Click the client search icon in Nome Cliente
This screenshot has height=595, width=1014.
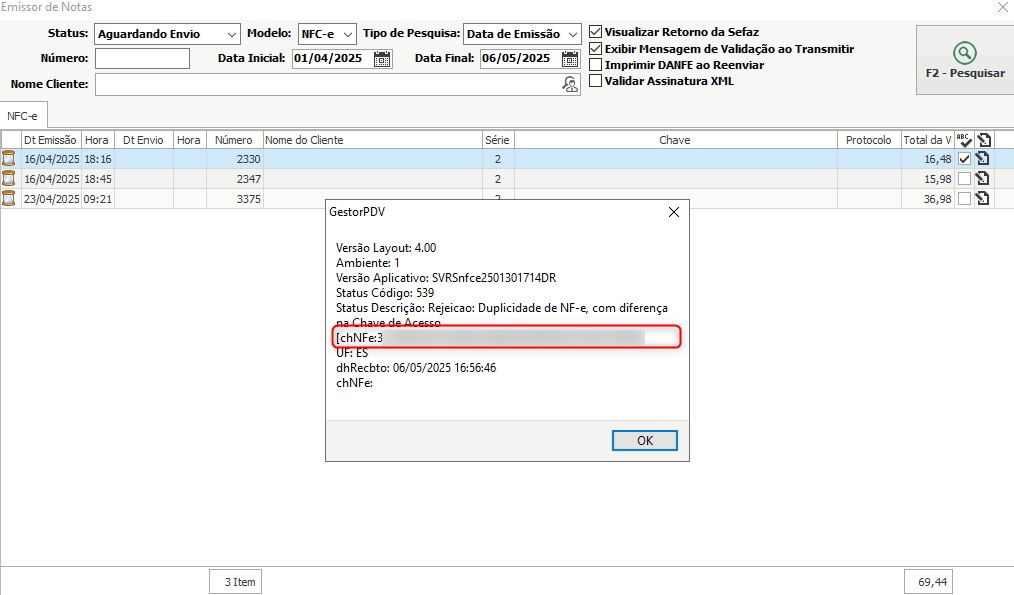[570, 85]
